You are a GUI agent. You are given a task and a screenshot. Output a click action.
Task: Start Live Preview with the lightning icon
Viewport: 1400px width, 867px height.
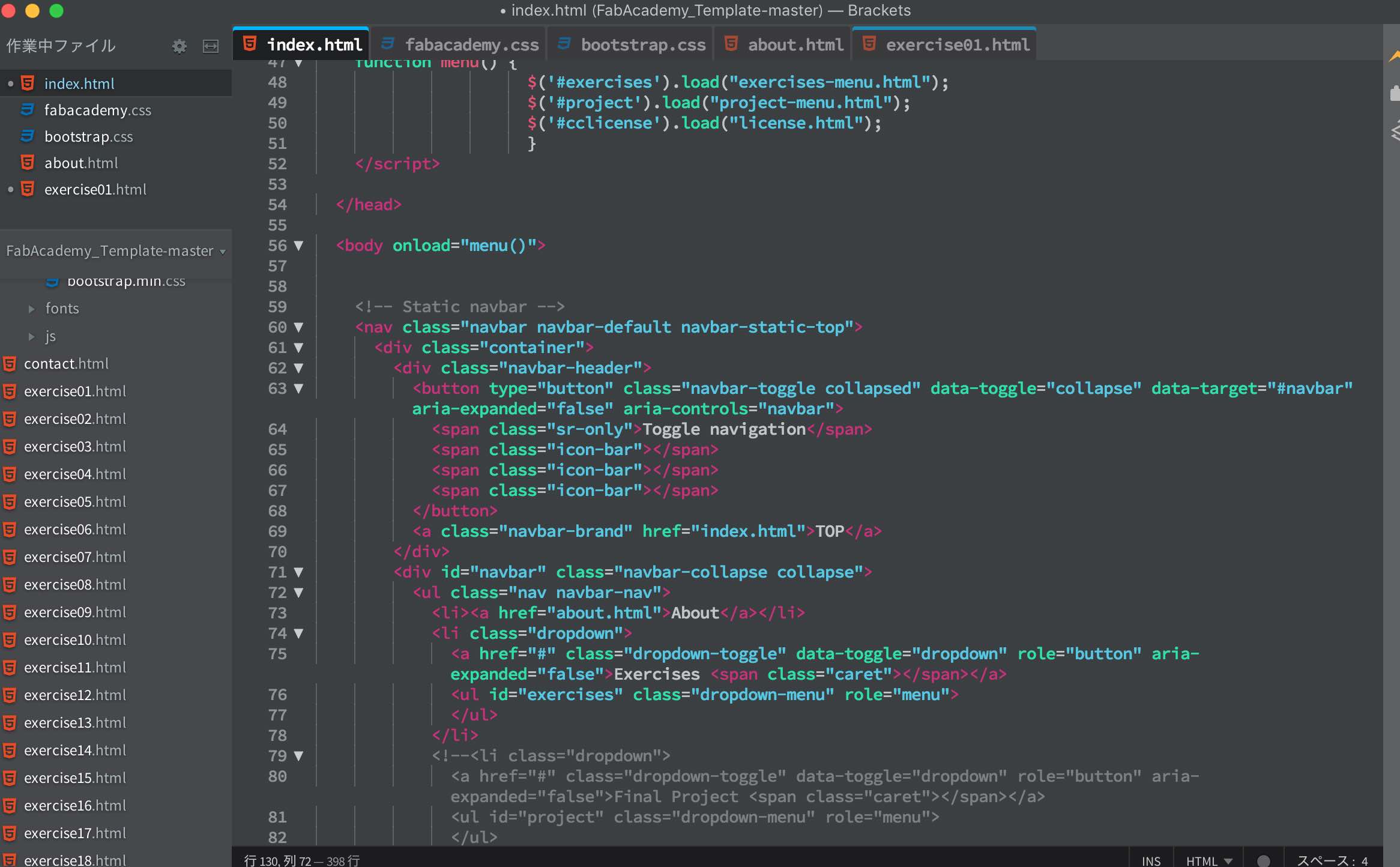[1394, 56]
